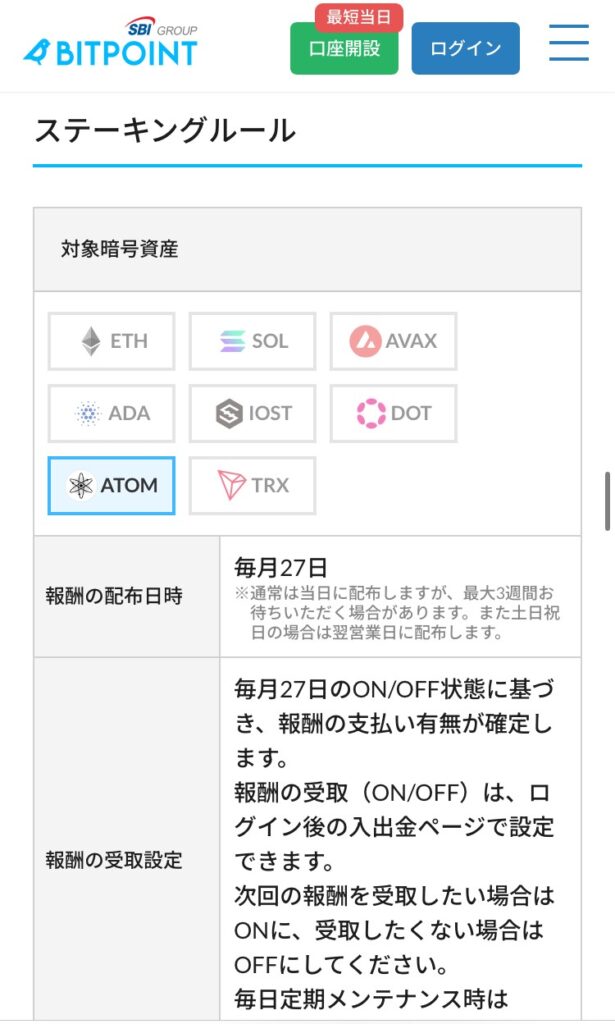Click the page scrollbar thumb
Viewport: 615px width, 1024px height.
[x=607, y=500]
